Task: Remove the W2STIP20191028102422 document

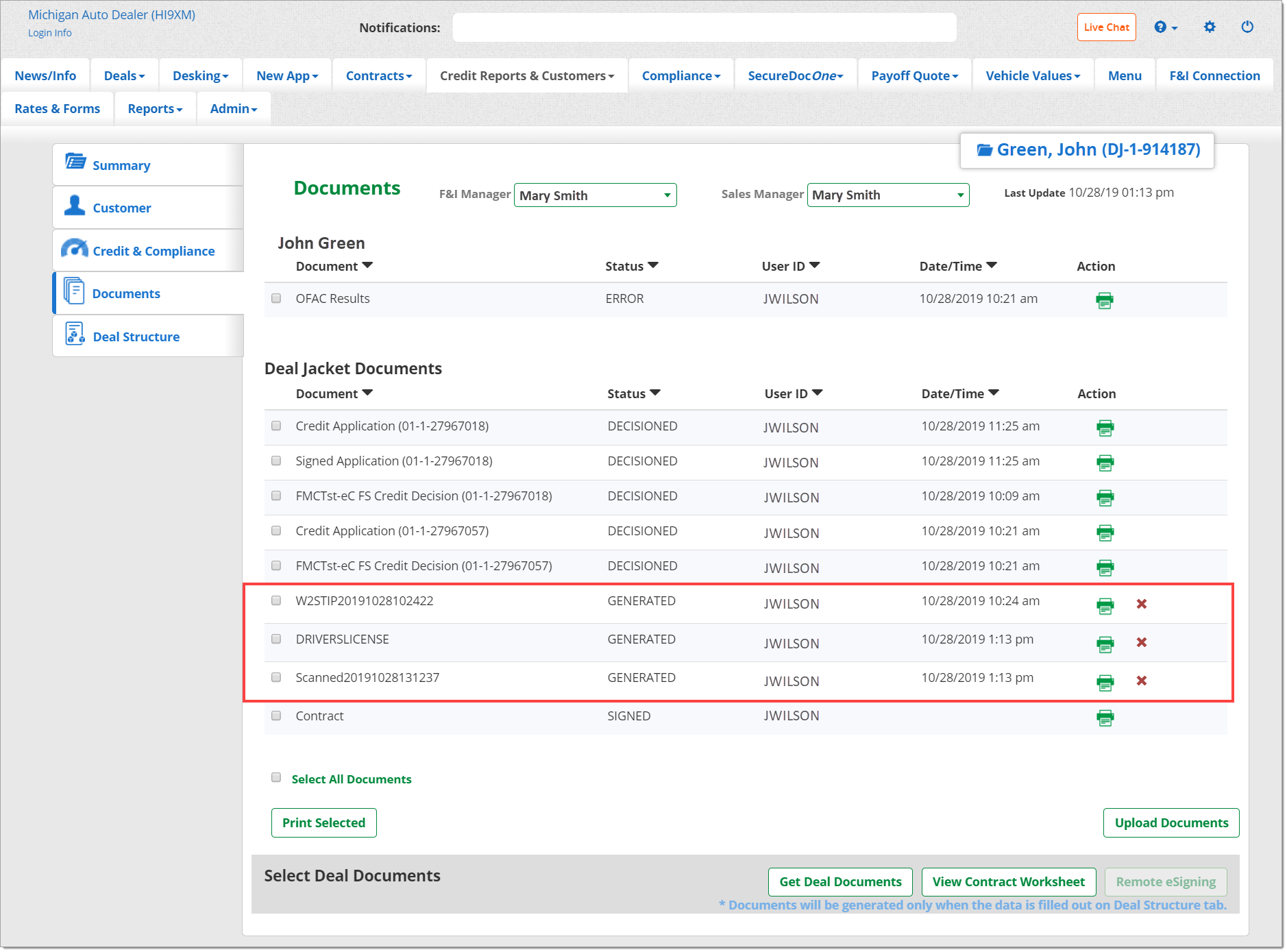Action: click(1141, 604)
